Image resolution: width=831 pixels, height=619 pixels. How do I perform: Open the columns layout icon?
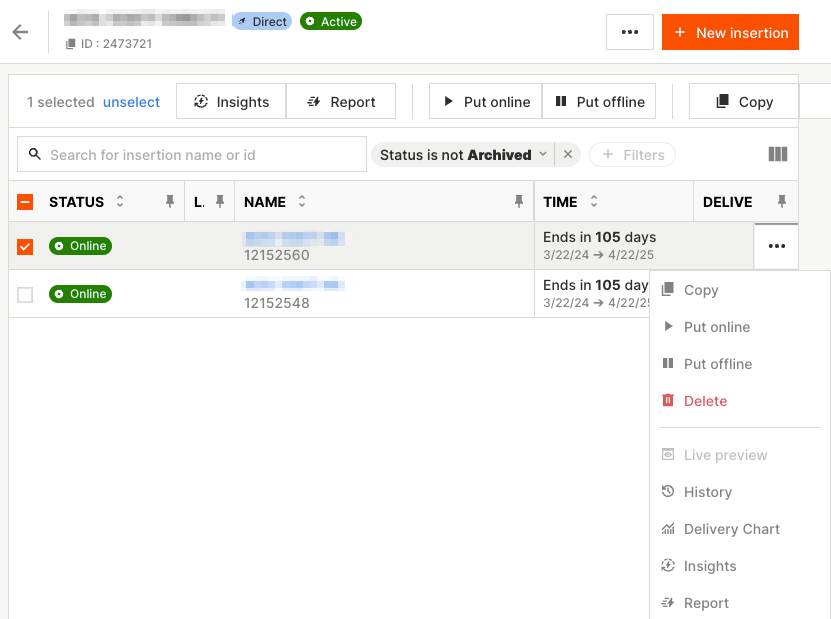click(777, 154)
